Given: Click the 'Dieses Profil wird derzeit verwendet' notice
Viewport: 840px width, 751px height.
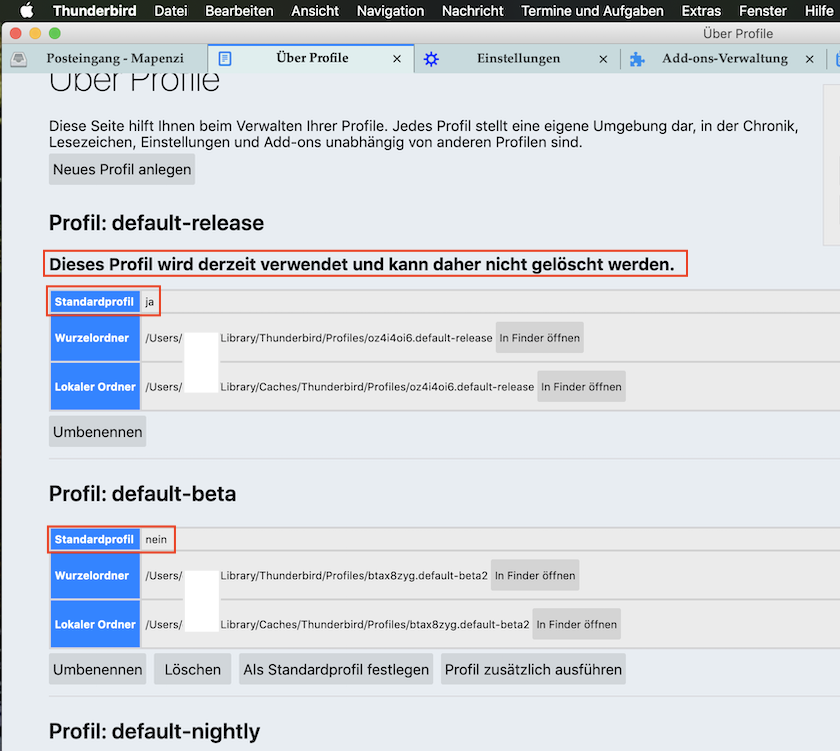Looking at the screenshot, I should pos(362,264).
